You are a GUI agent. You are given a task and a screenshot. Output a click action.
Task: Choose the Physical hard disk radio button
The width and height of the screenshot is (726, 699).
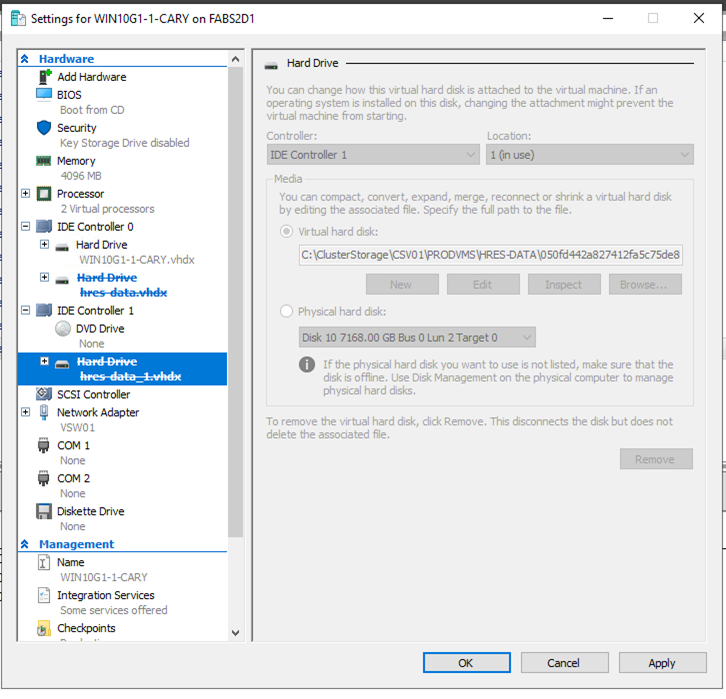click(x=288, y=312)
